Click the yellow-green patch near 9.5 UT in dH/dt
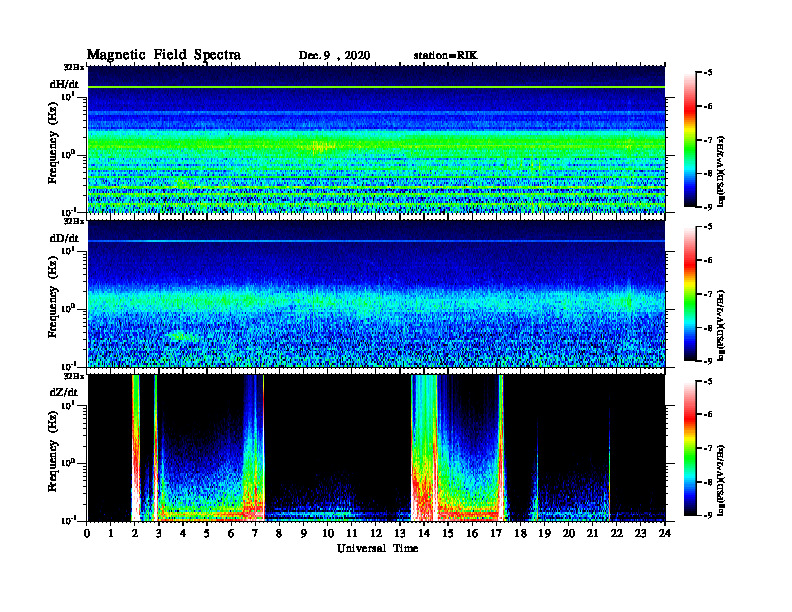The image size is (792, 612). (x=322, y=147)
